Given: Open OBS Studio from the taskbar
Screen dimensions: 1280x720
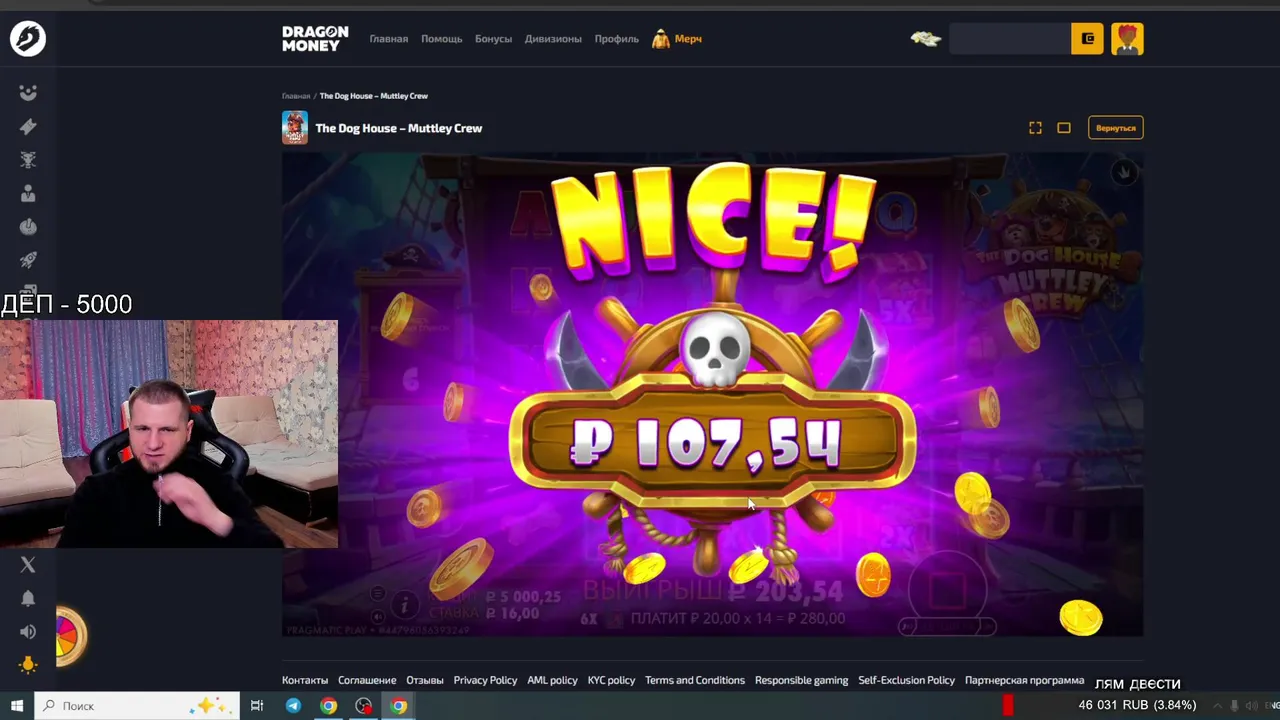Looking at the screenshot, I should [363, 706].
